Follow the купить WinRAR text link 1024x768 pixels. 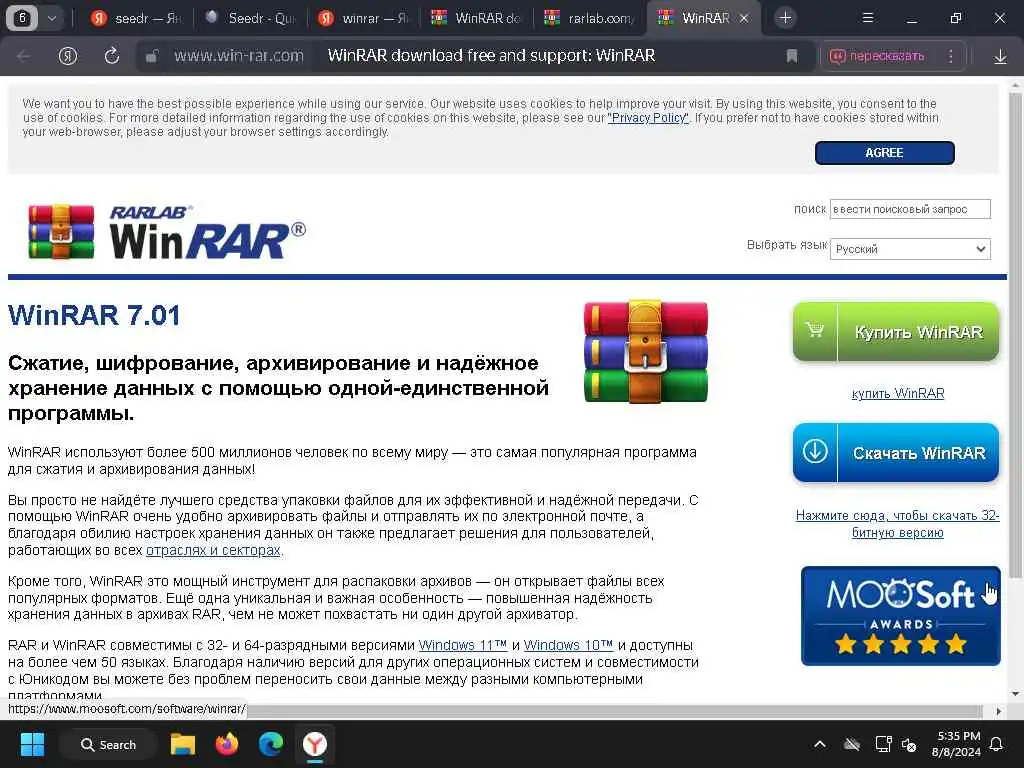897,394
